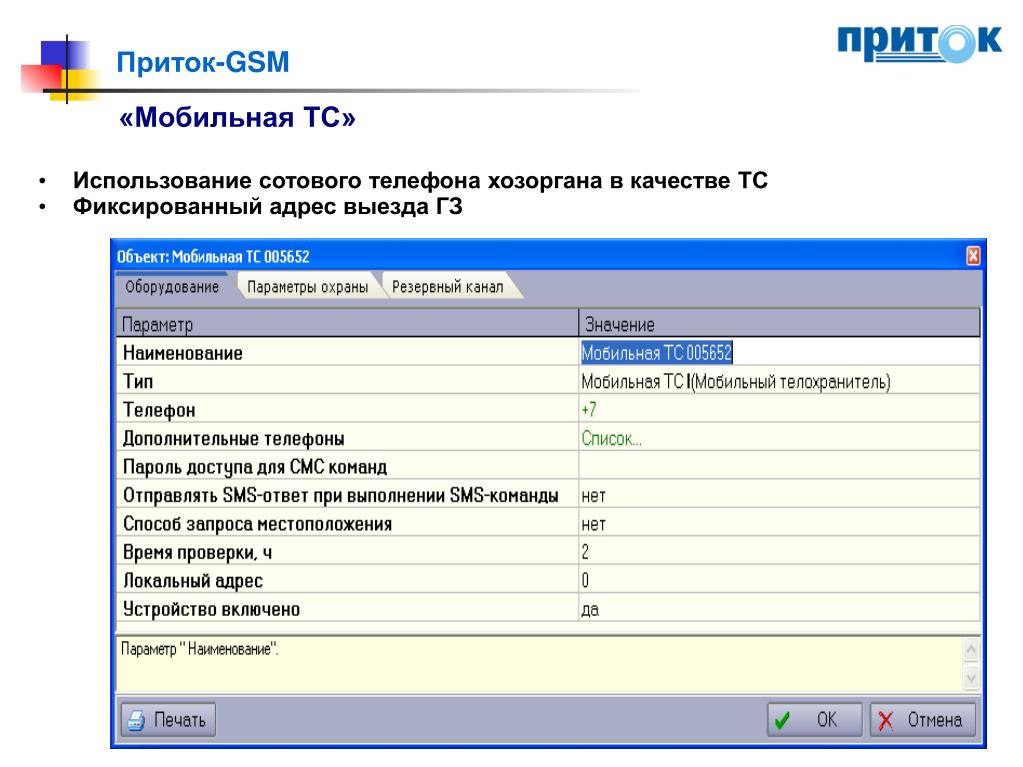Select Время проверки, ч row label
The height and width of the screenshot is (767, 1023).
[x=197, y=552]
